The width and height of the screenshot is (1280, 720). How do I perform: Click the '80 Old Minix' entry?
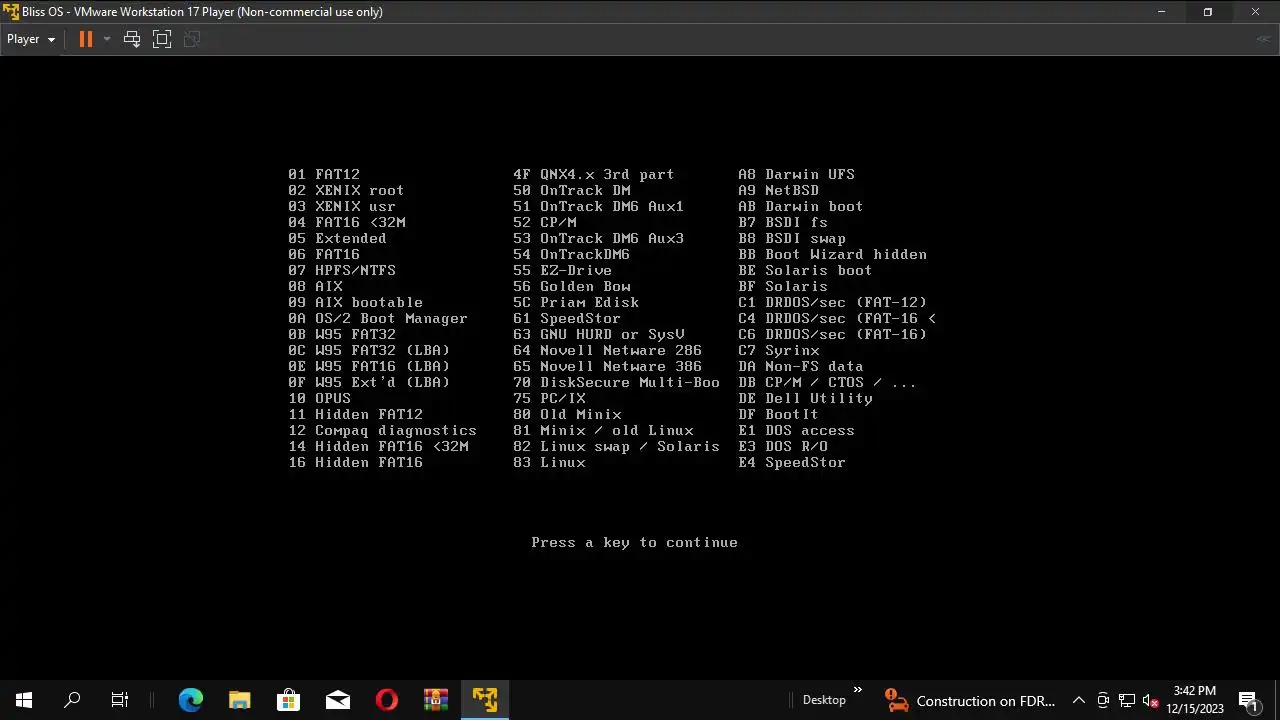[x=567, y=414]
